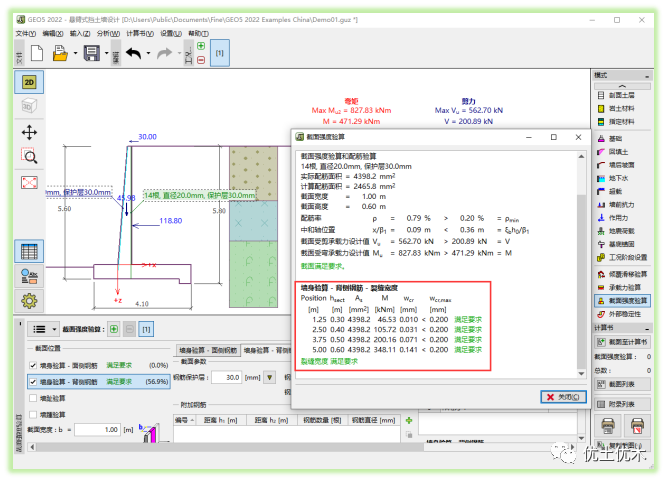Open the 帮助 menu
The height and width of the screenshot is (483, 668).
click(x=198, y=33)
